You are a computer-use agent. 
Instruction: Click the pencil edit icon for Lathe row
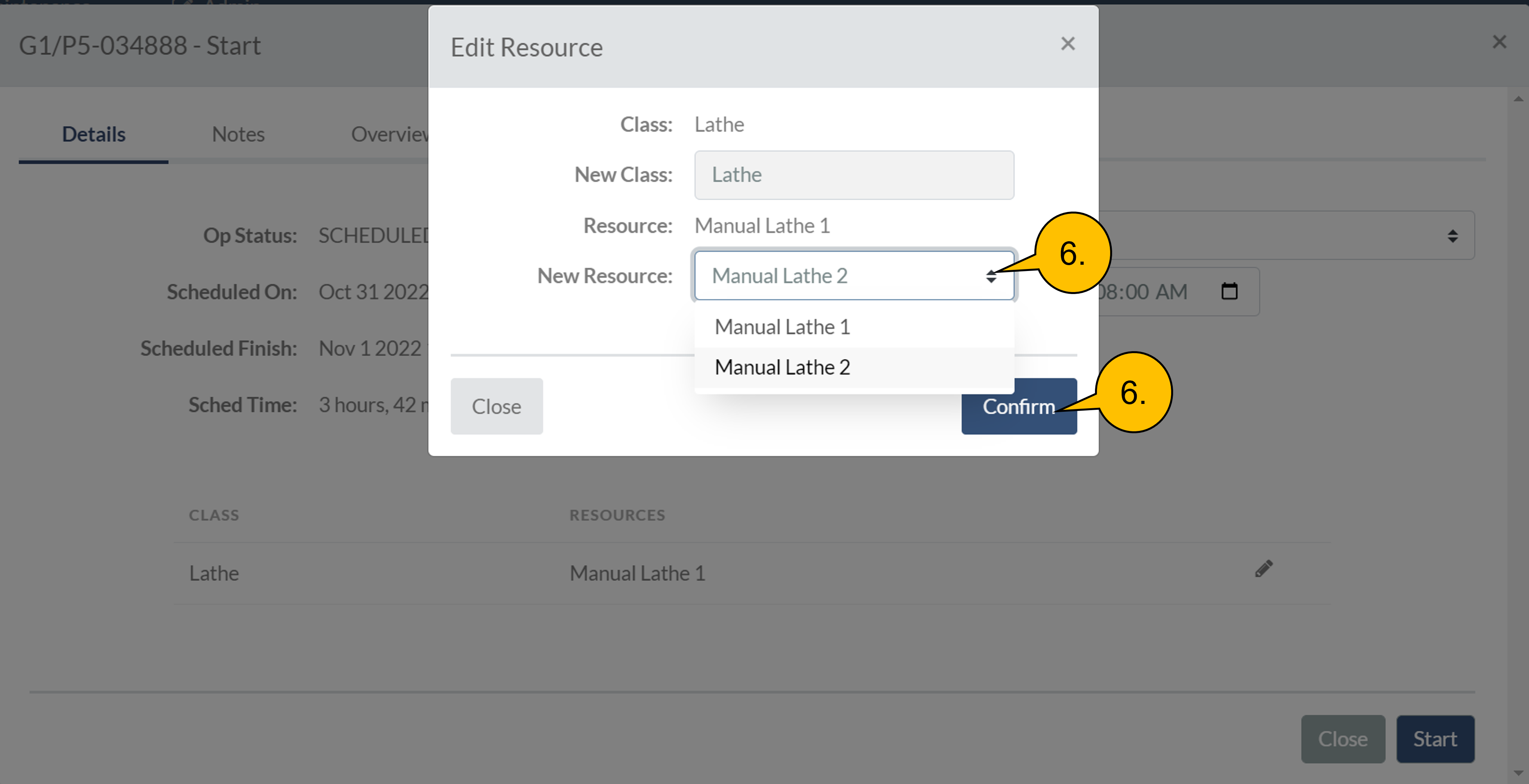1264,569
